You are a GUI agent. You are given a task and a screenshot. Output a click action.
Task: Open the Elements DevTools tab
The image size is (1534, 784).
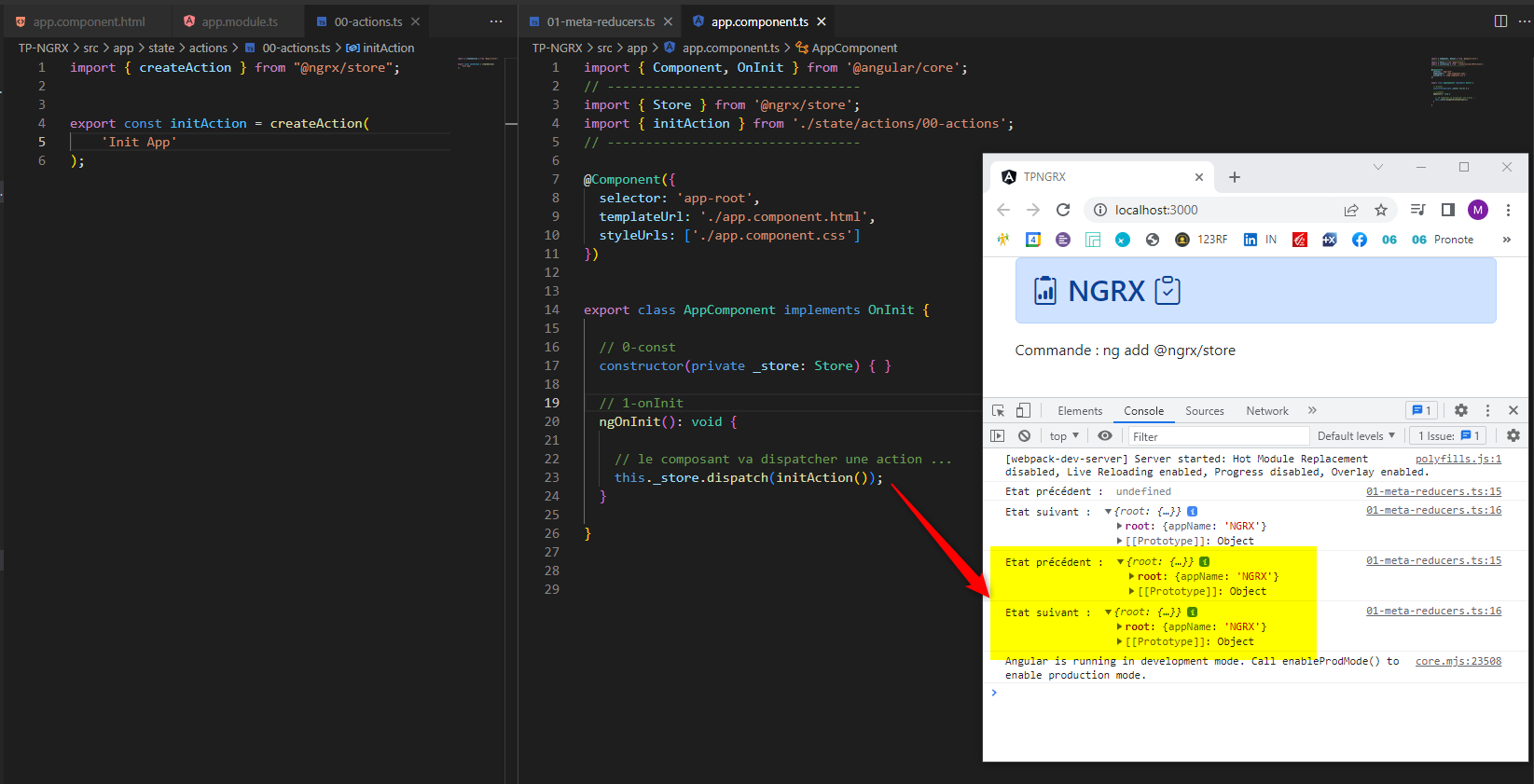1080,410
